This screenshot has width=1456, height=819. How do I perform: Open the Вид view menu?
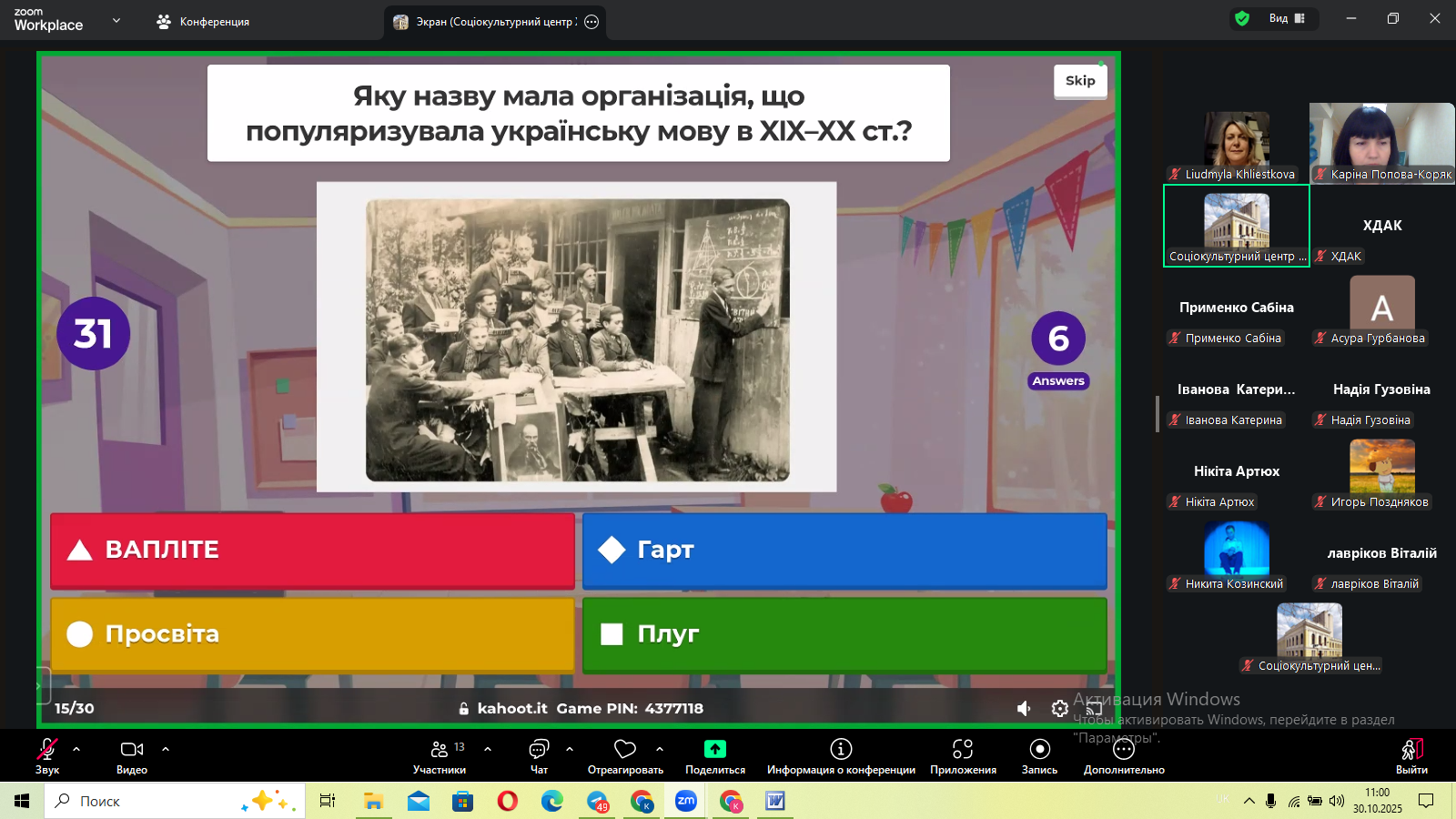pyautogui.click(x=1287, y=18)
